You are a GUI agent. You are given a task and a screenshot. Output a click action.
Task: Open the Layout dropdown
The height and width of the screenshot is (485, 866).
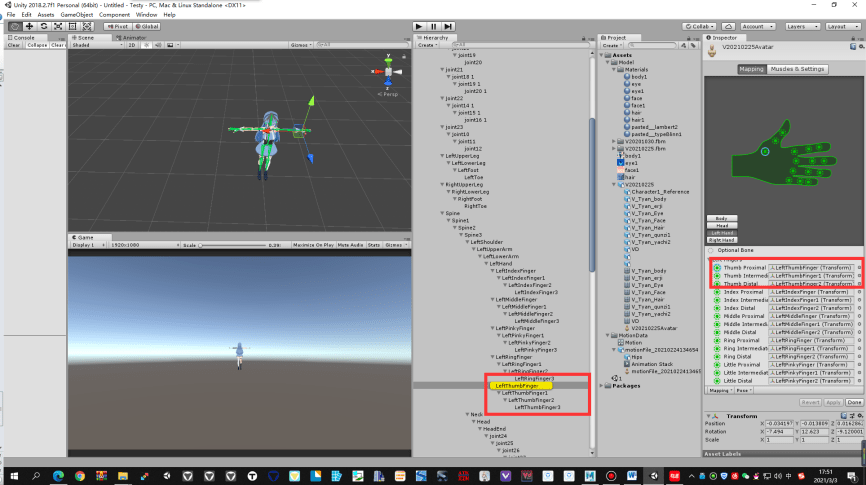tap(842, 27)
